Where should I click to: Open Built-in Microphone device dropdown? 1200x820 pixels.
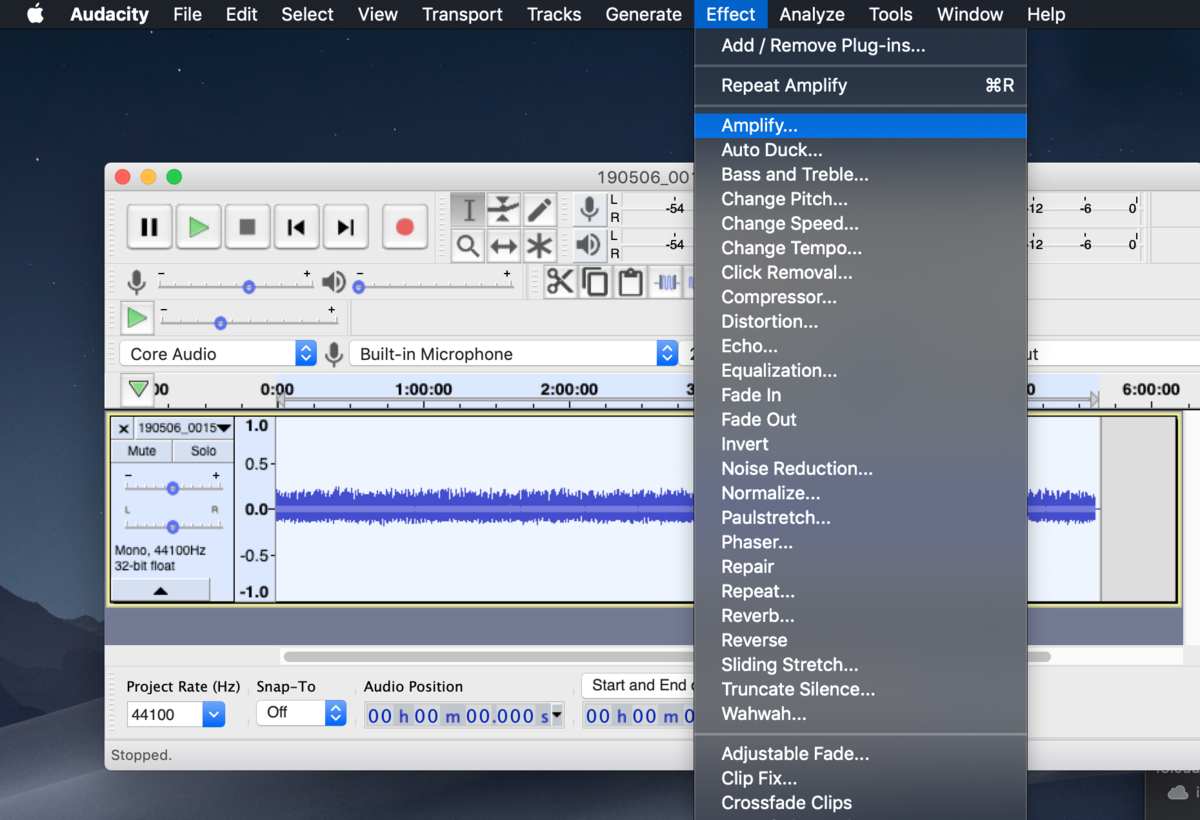click(x=514, y=354)
